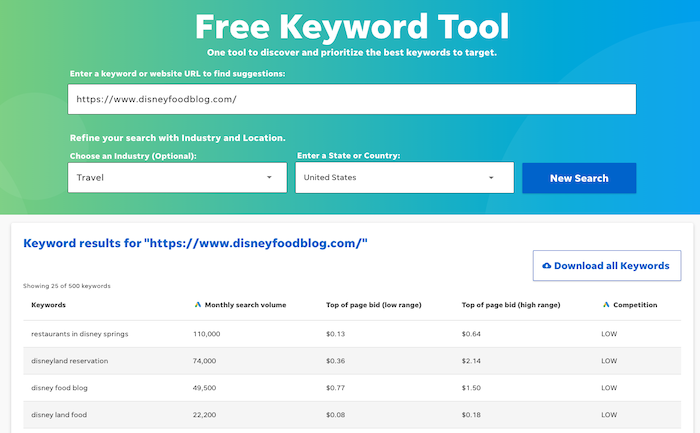
Task: Click Top of page bid (low range) header
Action: tap(374, 305)
